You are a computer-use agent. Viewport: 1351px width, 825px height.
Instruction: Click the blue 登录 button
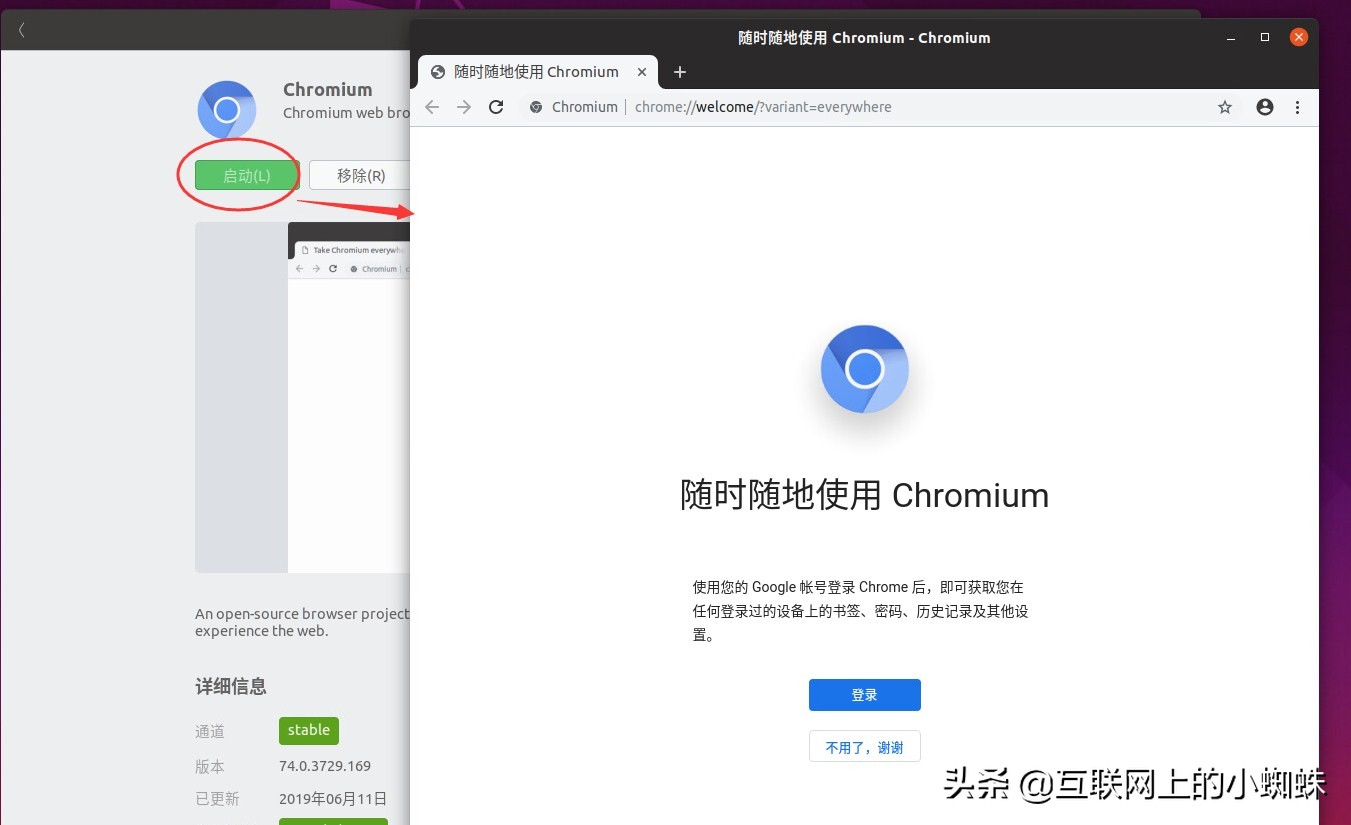pyautogui.click(x=865, y=695)
